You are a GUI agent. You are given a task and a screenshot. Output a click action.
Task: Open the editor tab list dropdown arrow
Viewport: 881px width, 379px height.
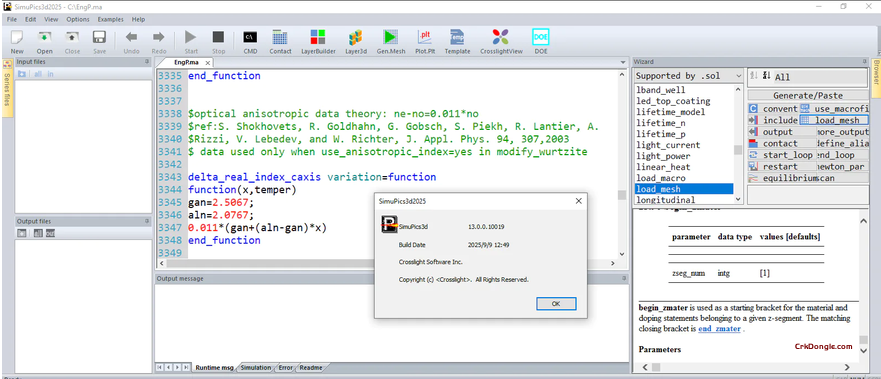tap(623, 62)
